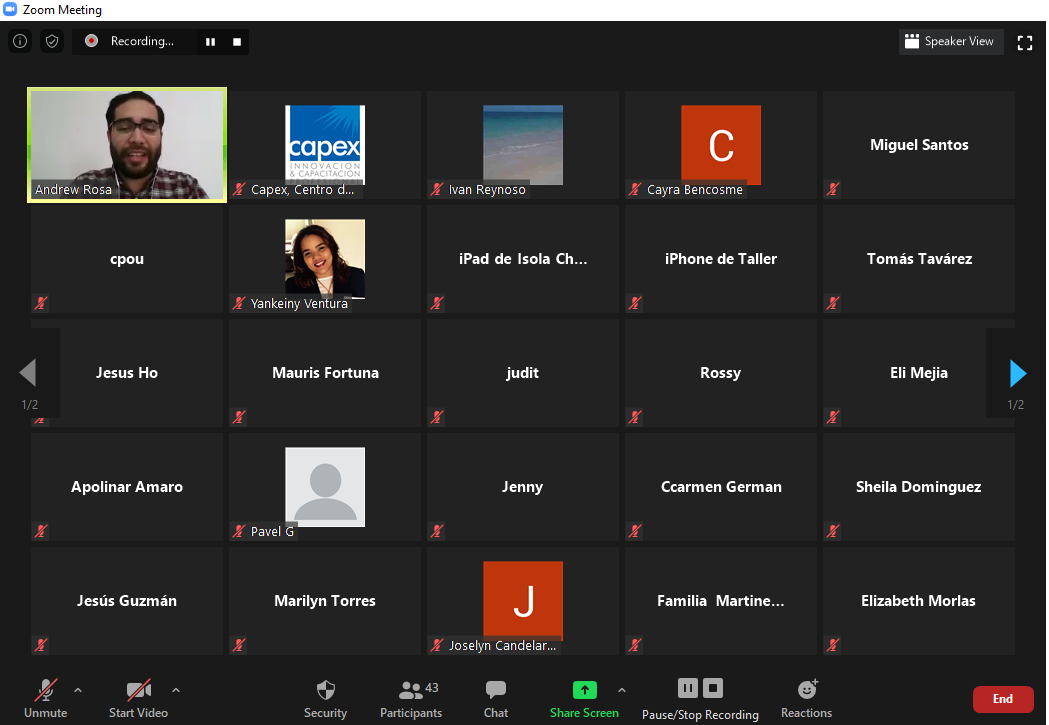The height and width of the screenshot is (725, 1049).
Task: Go to previous page of participants
Action: 28,373
